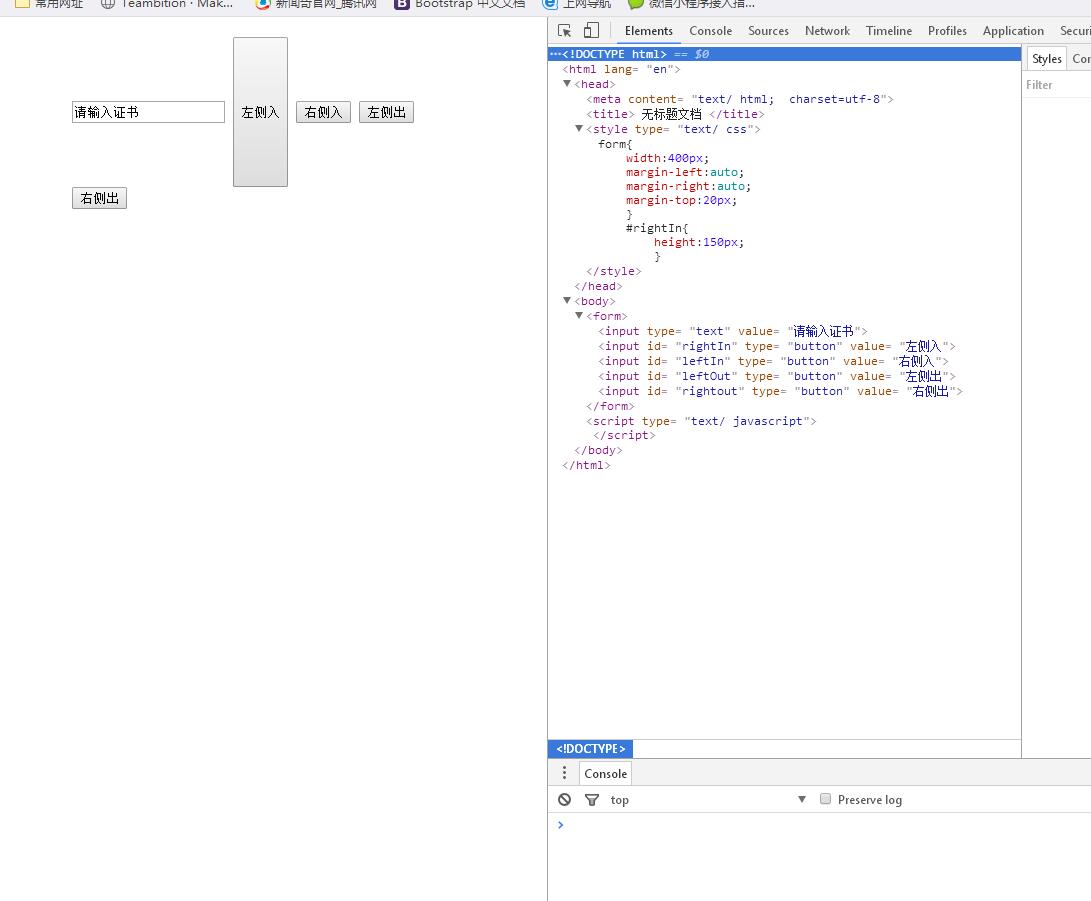Open the top execution context dropdown

pyautogui.click(x=708, y=799)
